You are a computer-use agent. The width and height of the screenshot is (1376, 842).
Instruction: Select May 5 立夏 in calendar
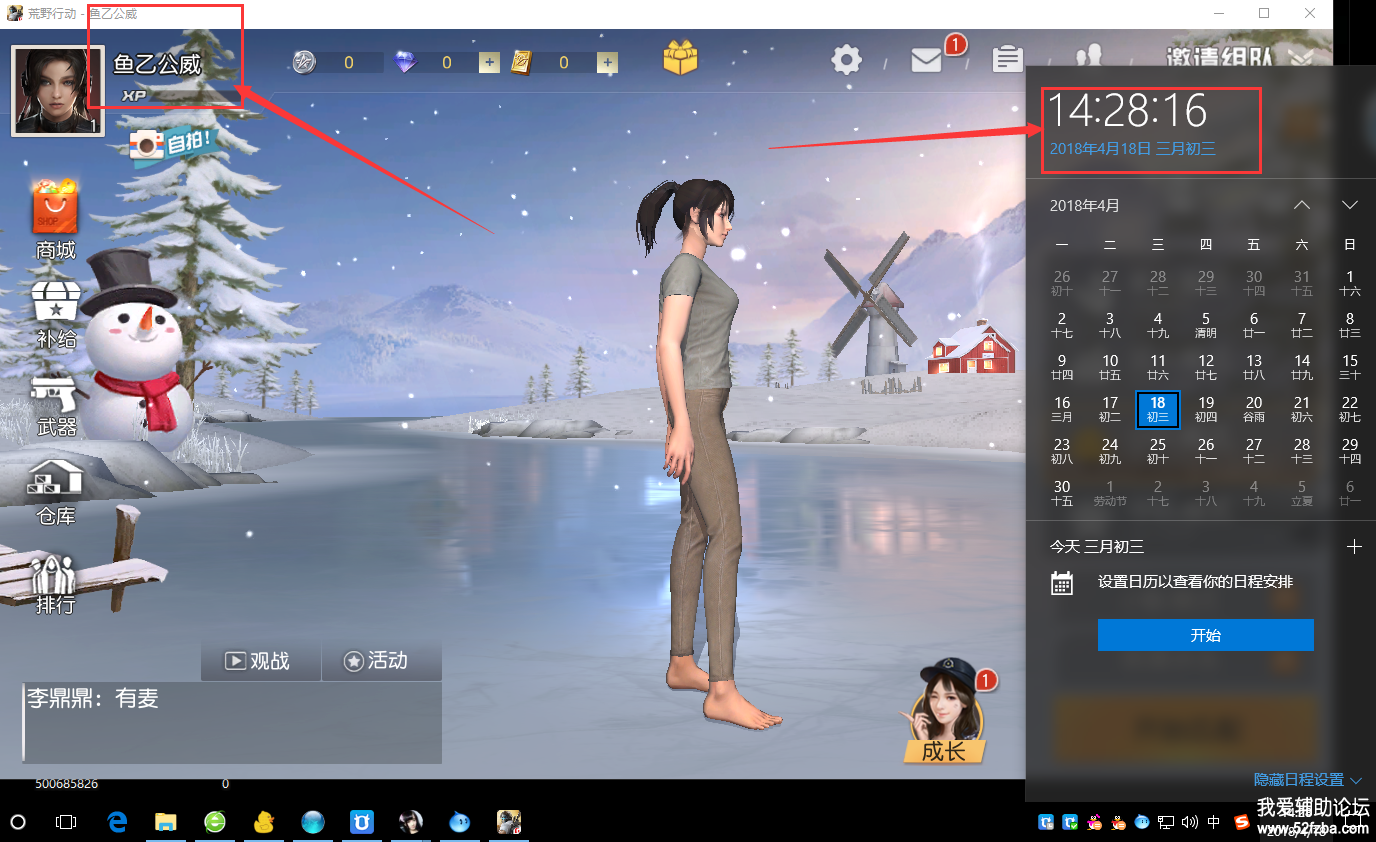[x=1302, y=493]
